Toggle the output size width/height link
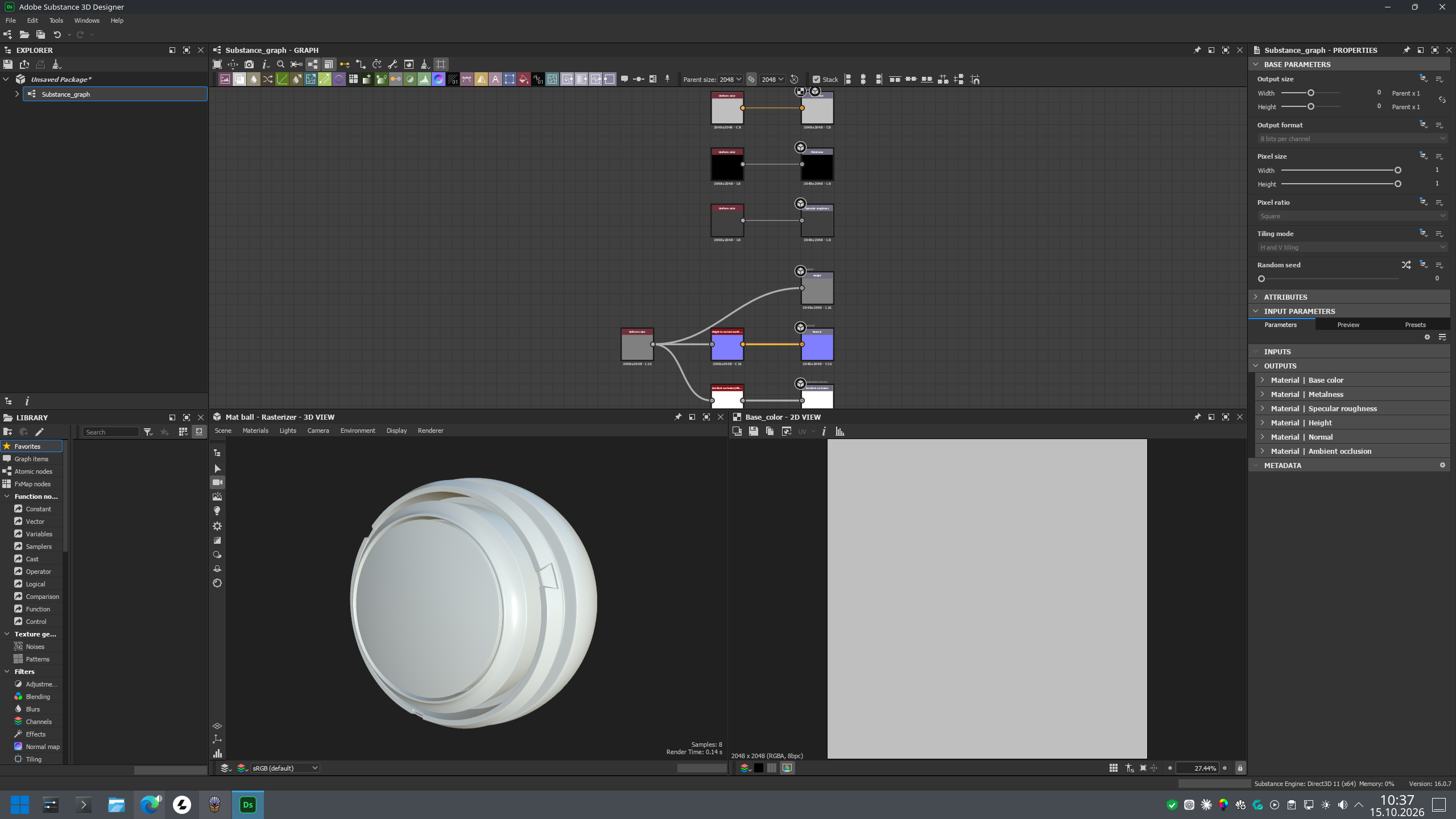 pyautogui.click(x=1442, y=100)
